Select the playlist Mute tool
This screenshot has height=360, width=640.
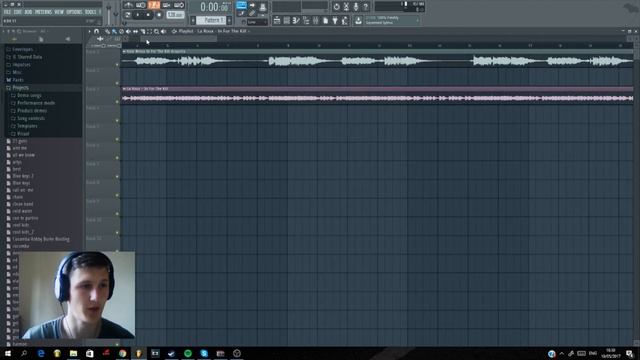click(x=128, y=31)
